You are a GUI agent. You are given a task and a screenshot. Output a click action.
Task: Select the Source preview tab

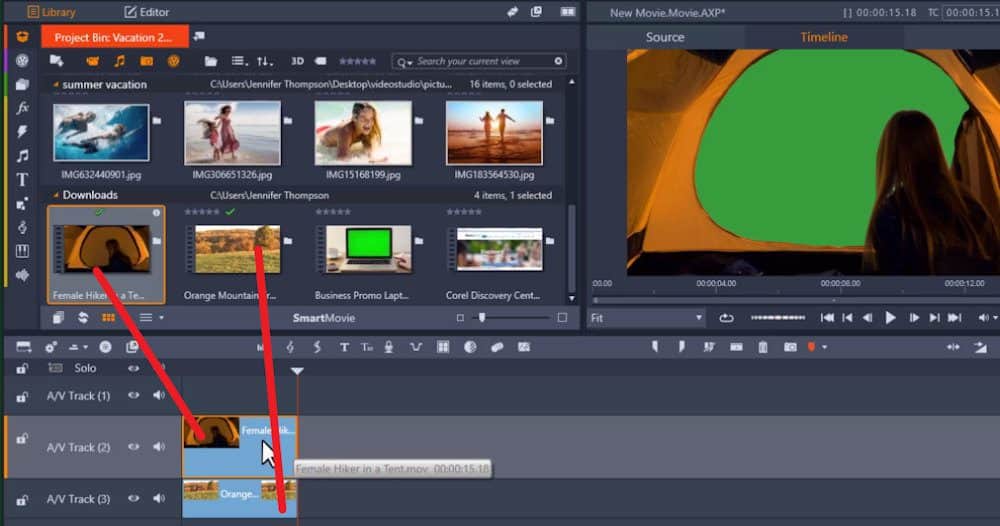pyautogui.click(x=665, y=37)
